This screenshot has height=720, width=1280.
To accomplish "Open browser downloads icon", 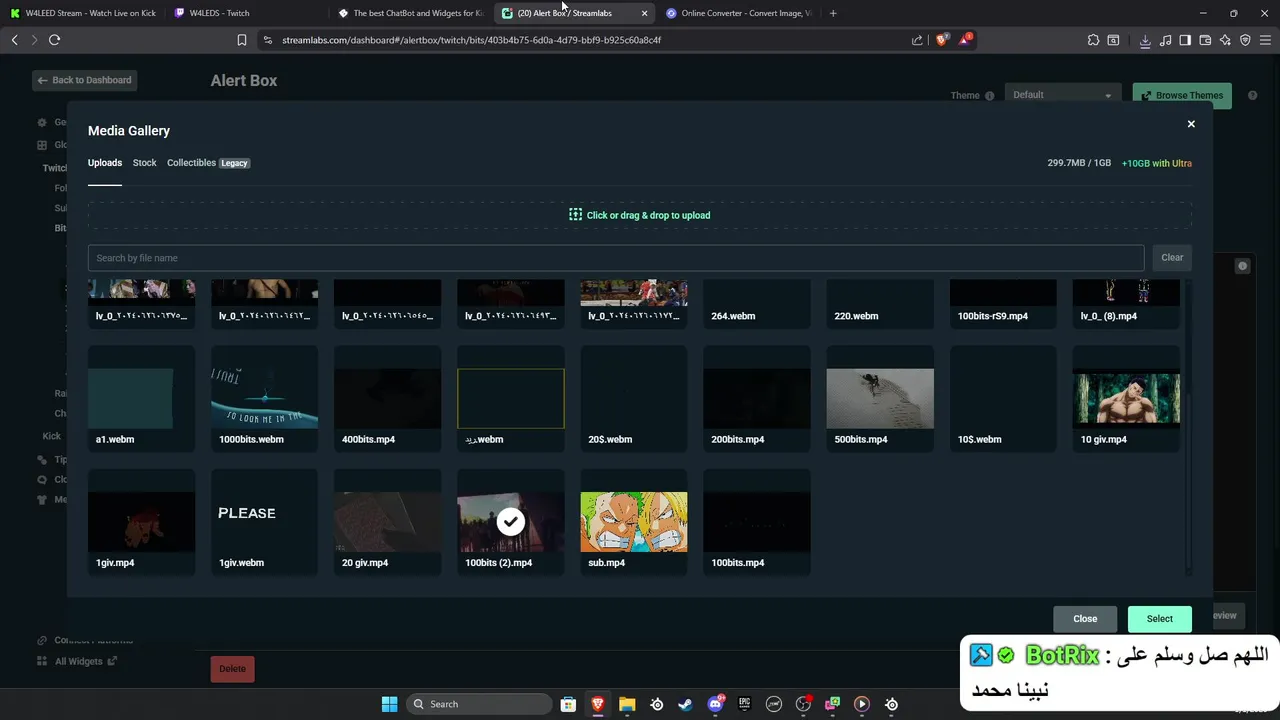I will click(1145, 40).
